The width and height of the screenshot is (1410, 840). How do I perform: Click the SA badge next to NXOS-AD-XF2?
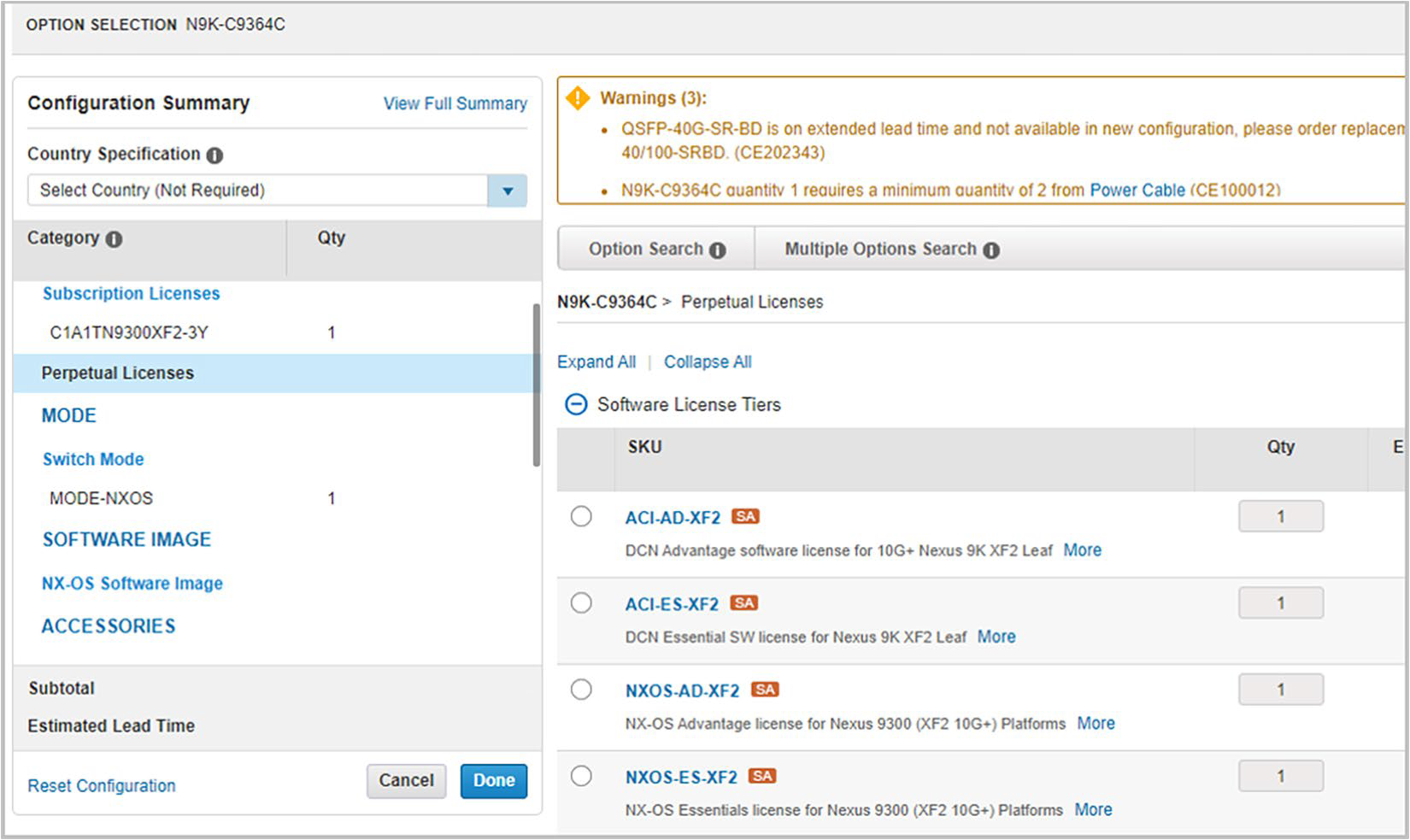(x=765, y=690)
